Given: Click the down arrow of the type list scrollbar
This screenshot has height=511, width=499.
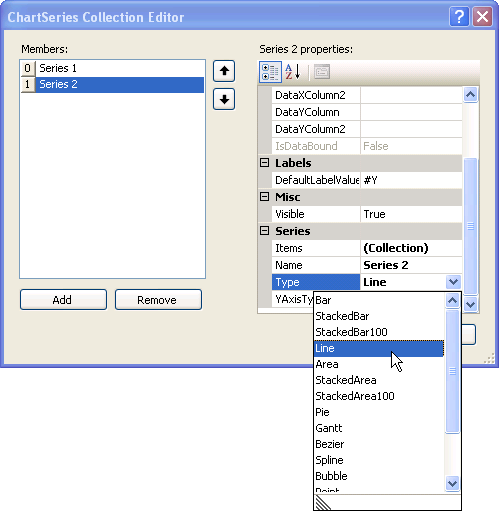Looking at the screenshot, I should click(452, 483).
